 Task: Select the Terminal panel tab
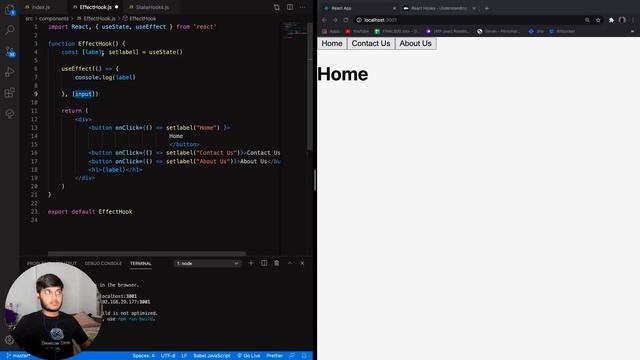pyautogui.click(x=141, y=264)
